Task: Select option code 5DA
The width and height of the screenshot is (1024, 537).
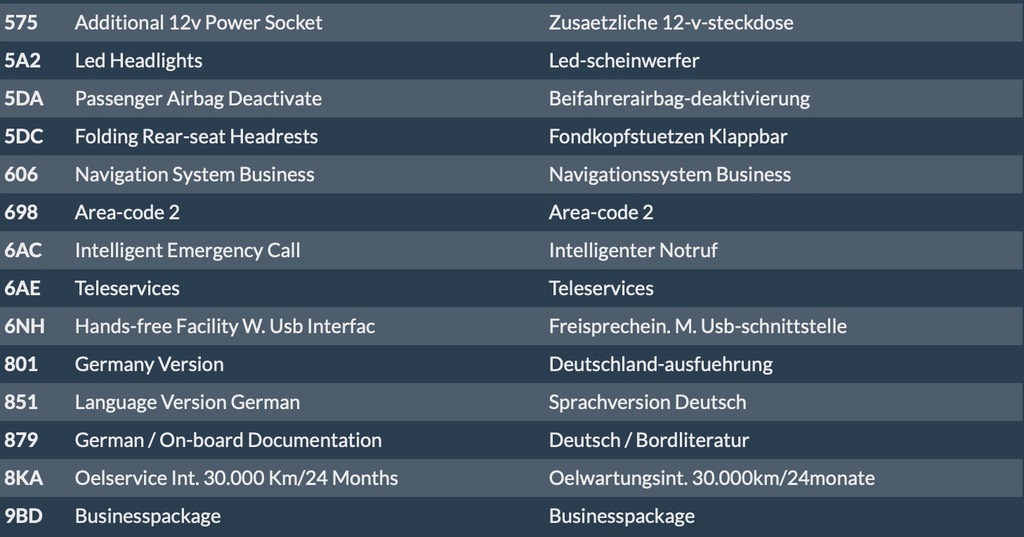Action: click(24, 98)
